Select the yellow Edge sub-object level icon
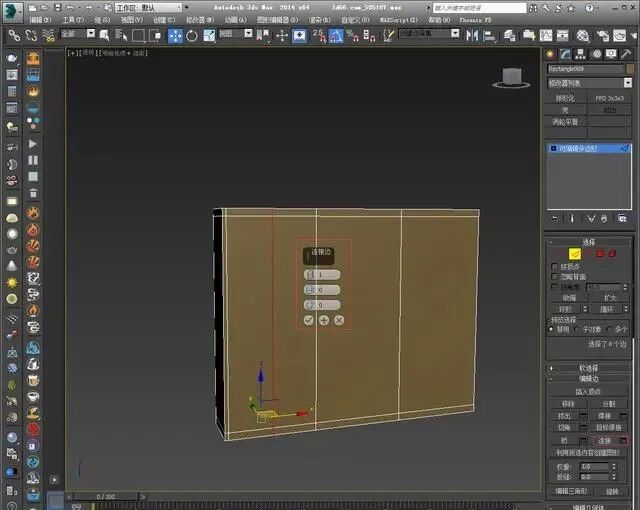This screenshot has width=640, height=510. [575, 254]
